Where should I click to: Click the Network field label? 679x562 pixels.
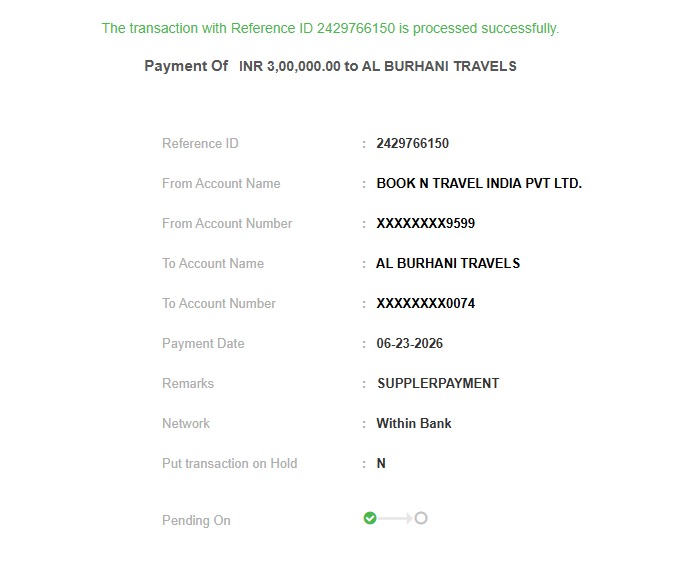pyautogui.click(x=186, y=423)
